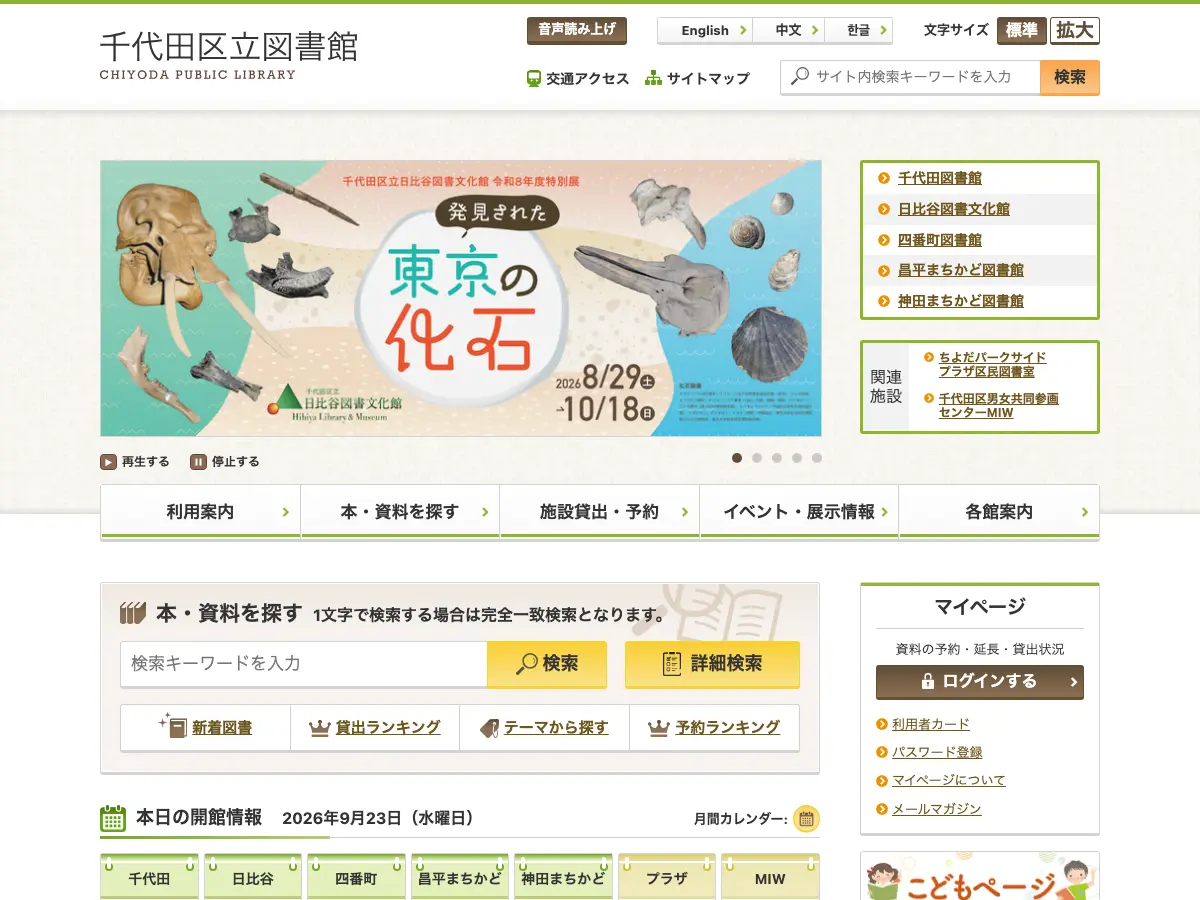Click the yellow book 検索 button
Image resolution: width=1200 pixels, height=900 pixels.
pyautogui.click(x=547, y=664)
